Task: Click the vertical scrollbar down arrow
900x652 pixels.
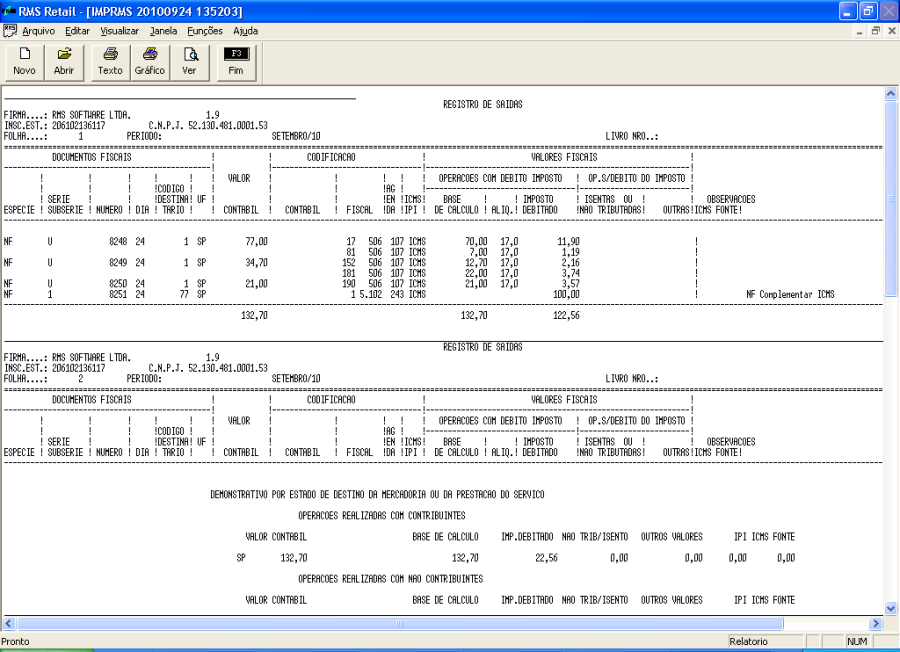Action: pyautogui.click(x=890, y=608)
